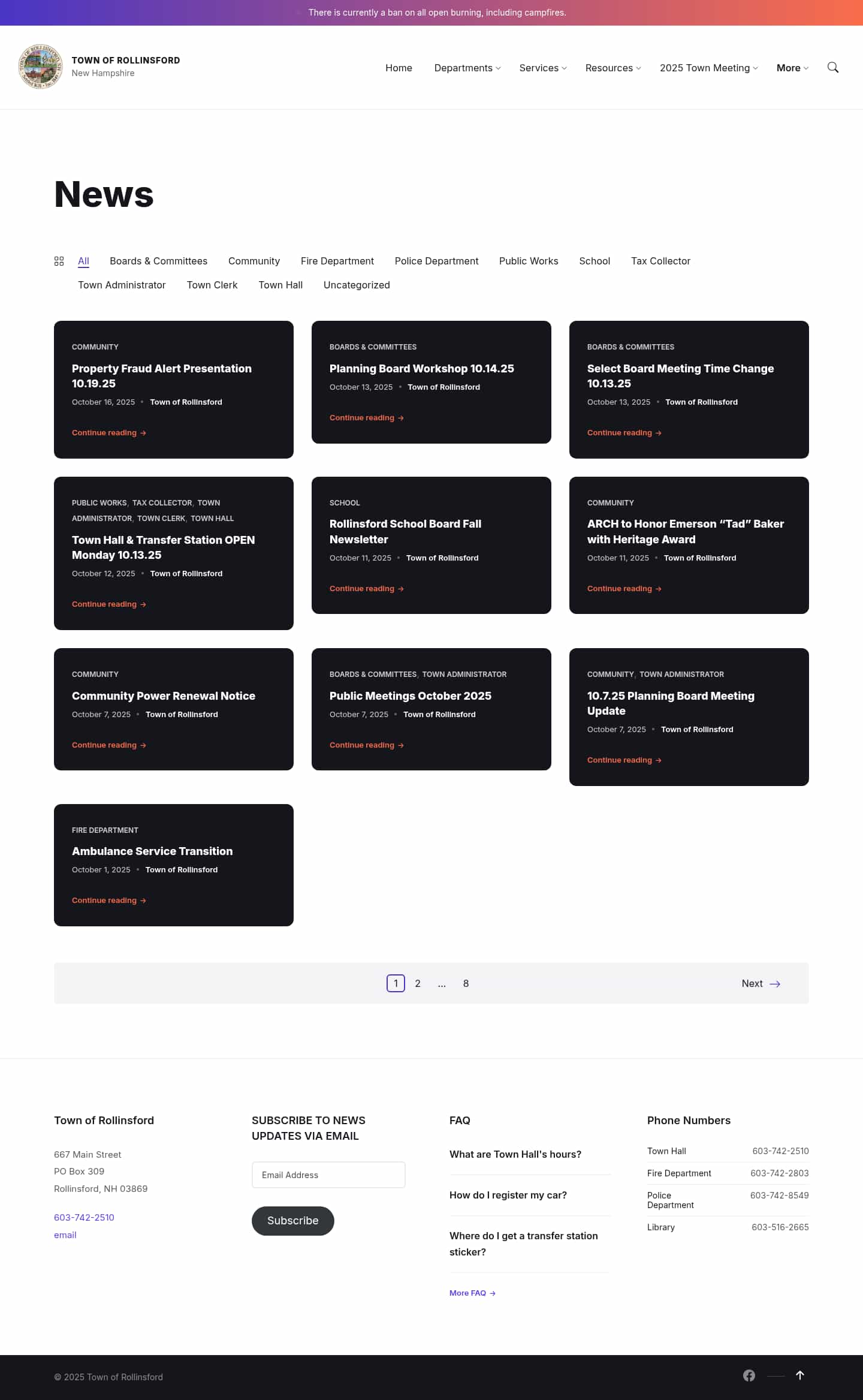This screenshot has height=1400, width=863.
Task: Open Select Board Meeting Time Change article
Action: [x=680, y=376]
